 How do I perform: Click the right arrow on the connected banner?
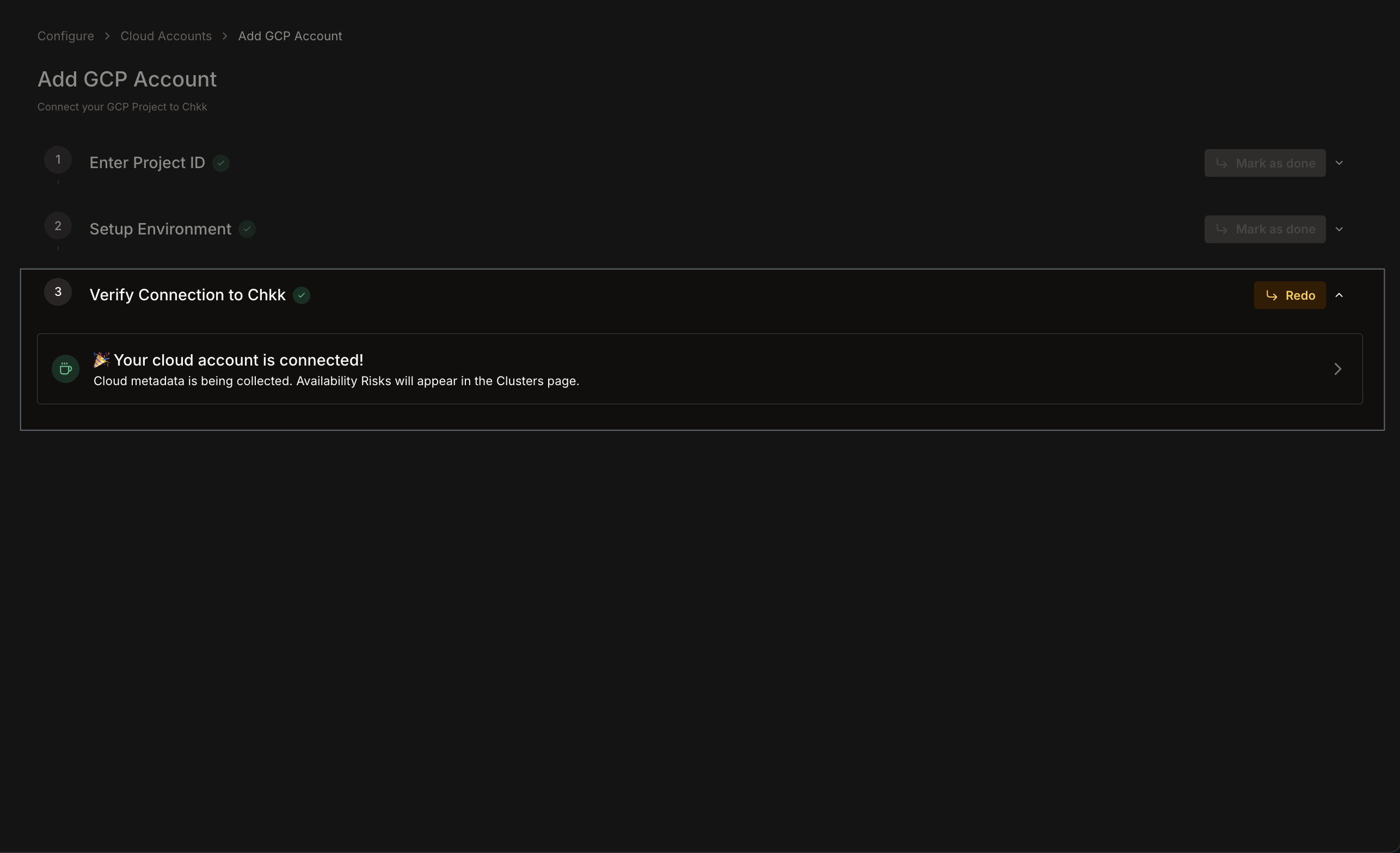pyautogui.click(x=1338, y=369)
